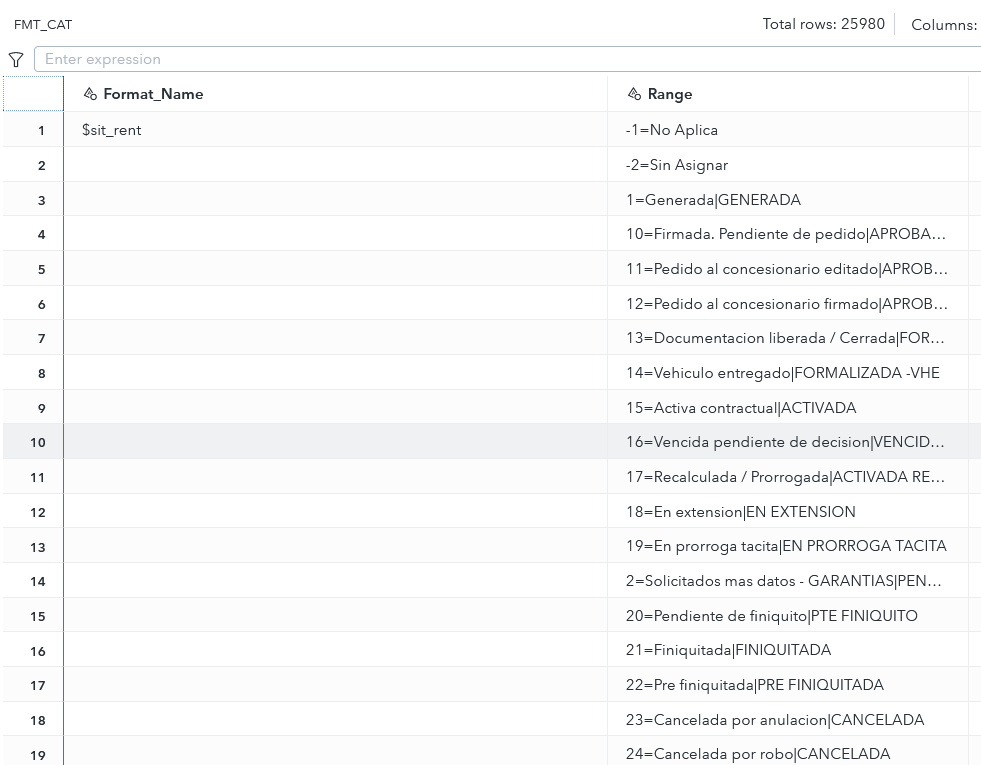Click the Format_Name column header

(153, 93)
